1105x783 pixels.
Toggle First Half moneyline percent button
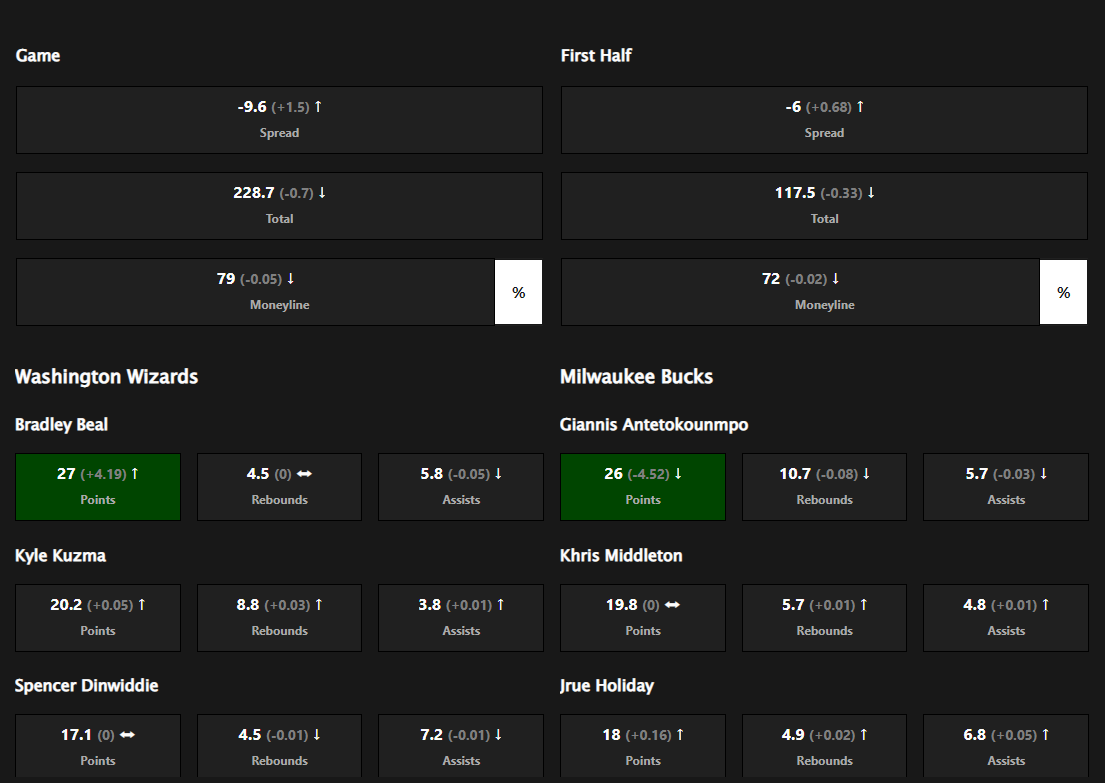tap(1063, 292)
